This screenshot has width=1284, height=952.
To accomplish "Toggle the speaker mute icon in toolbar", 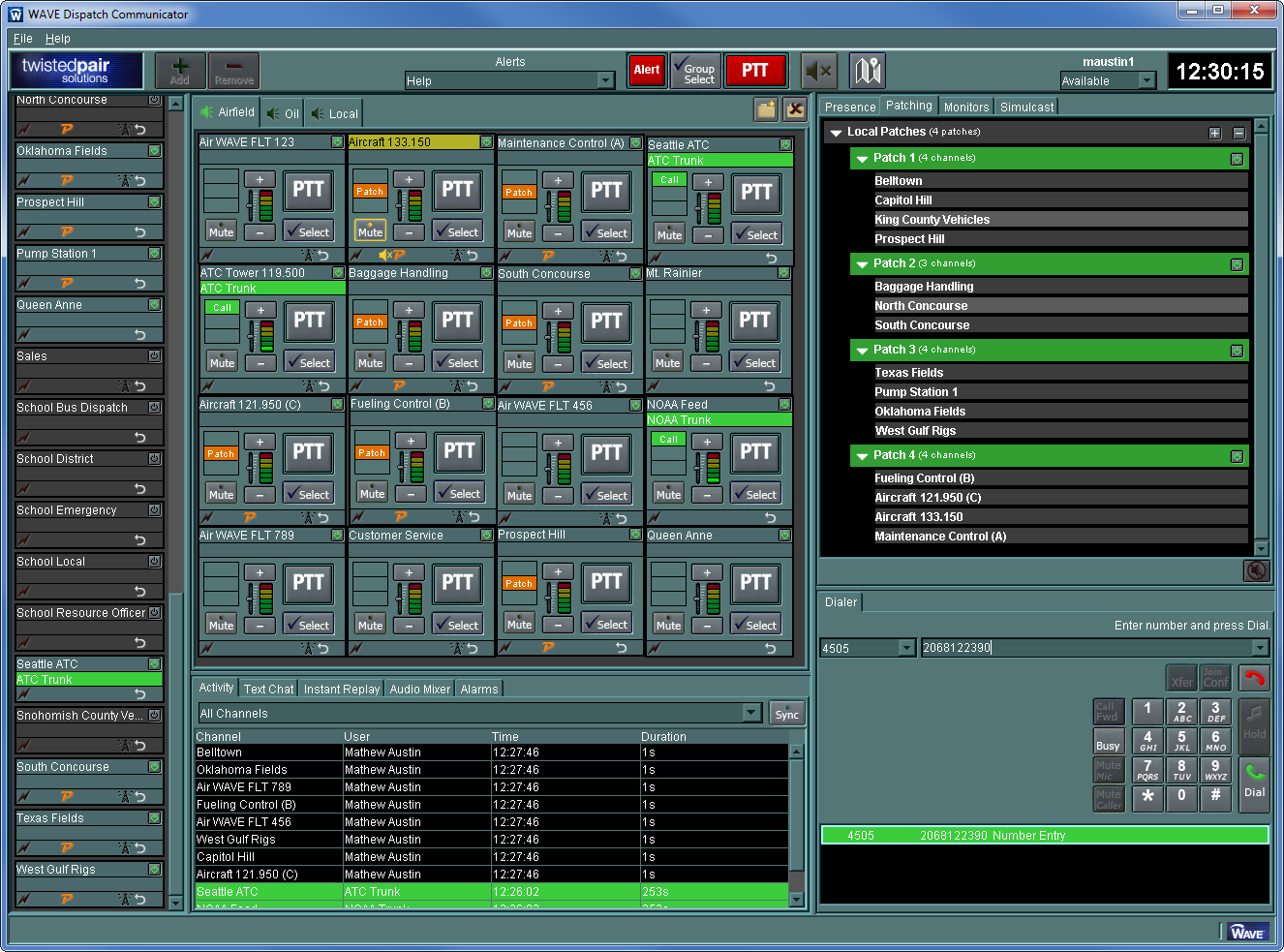I will pos(819,71).
